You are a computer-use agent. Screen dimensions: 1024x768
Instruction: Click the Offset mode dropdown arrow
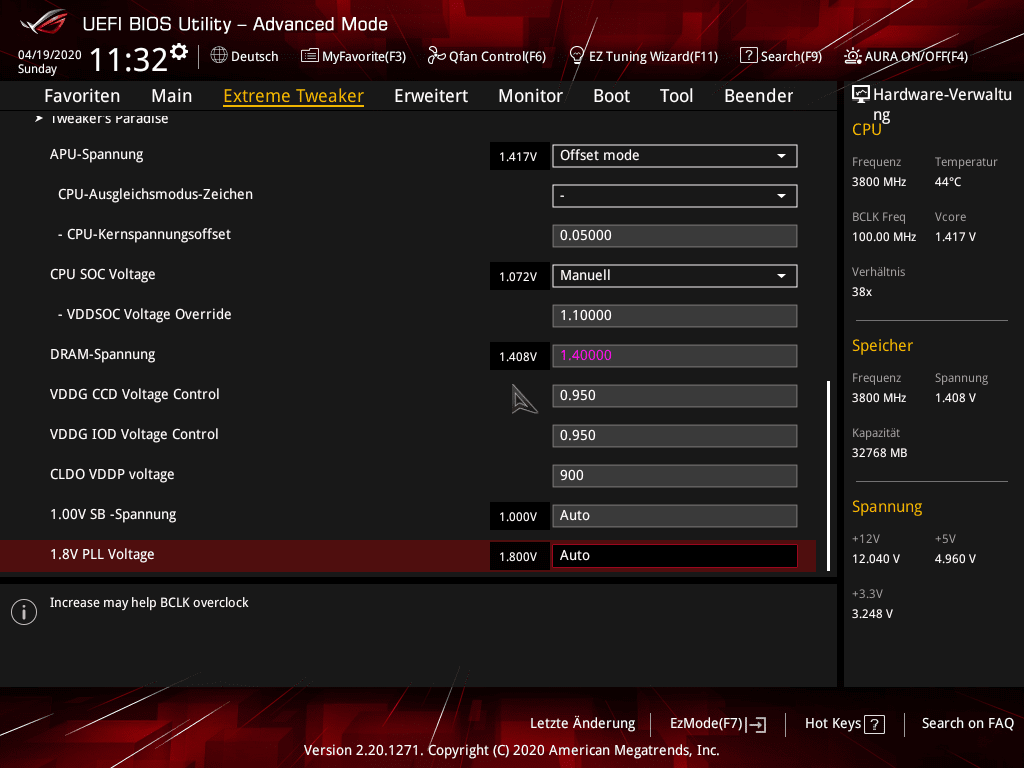[x=781, y=156]
